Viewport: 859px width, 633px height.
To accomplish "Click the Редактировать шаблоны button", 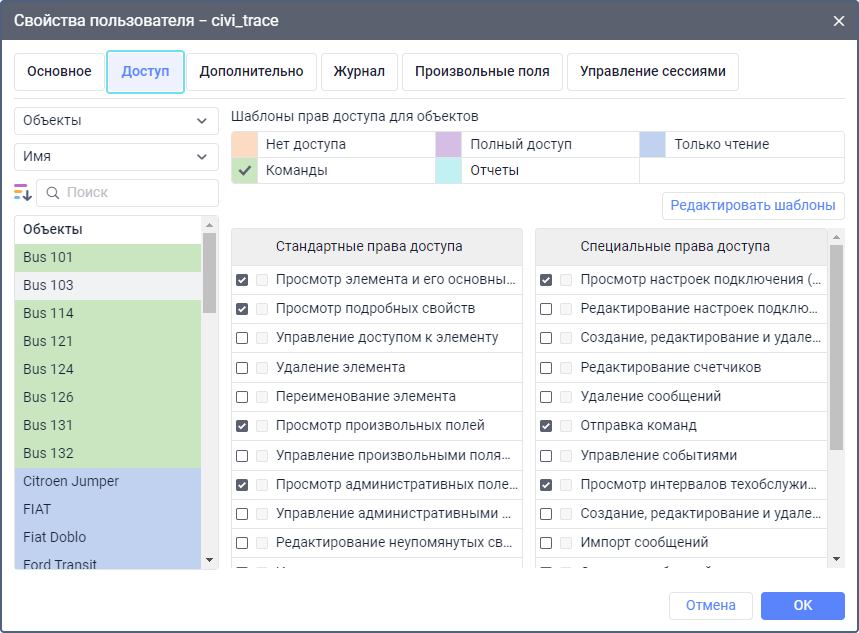I will [752, 206].
